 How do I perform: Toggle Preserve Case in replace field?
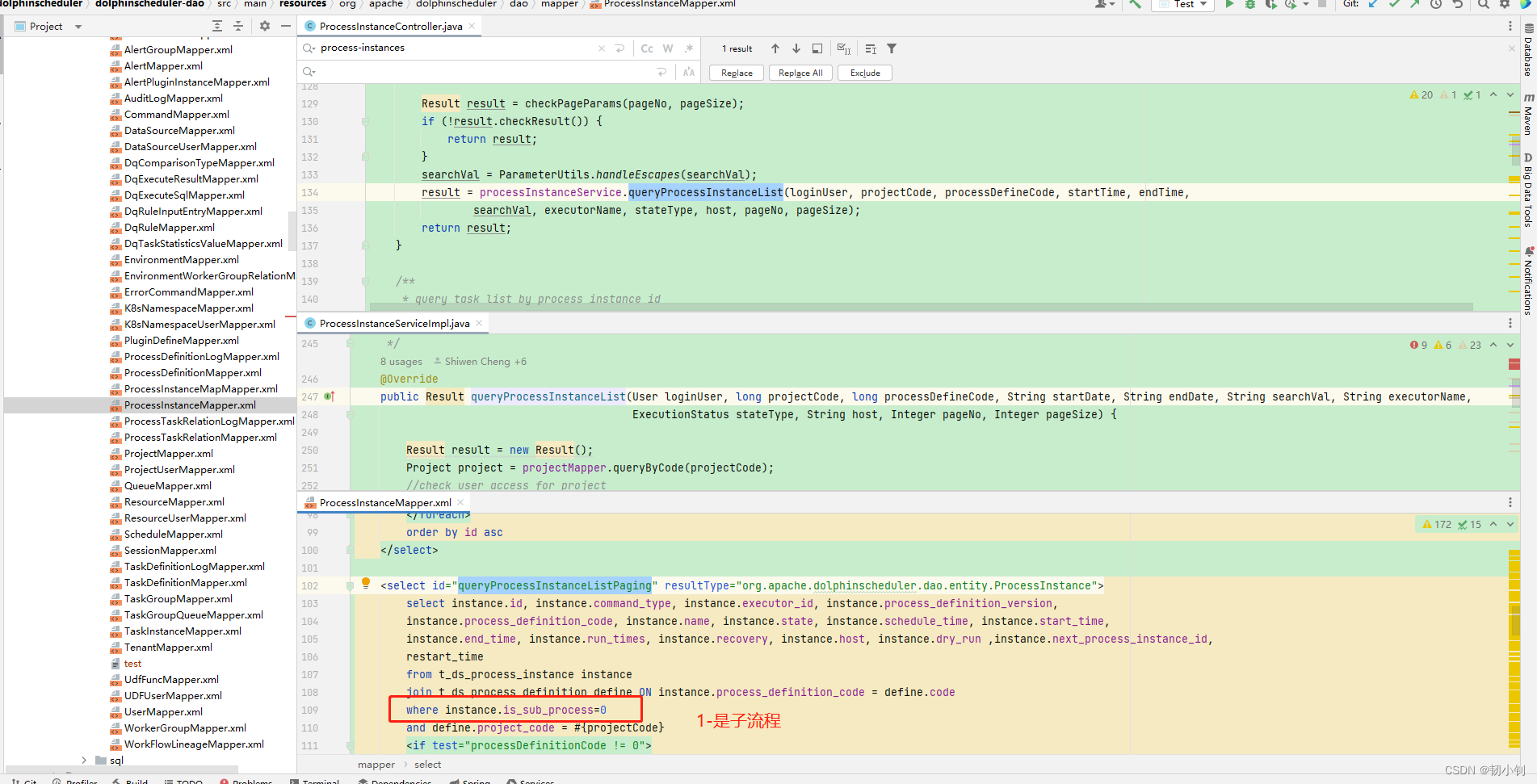click(688, 73)
